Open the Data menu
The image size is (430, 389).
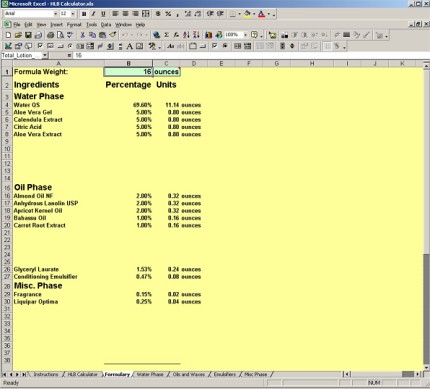pos(106,25)
